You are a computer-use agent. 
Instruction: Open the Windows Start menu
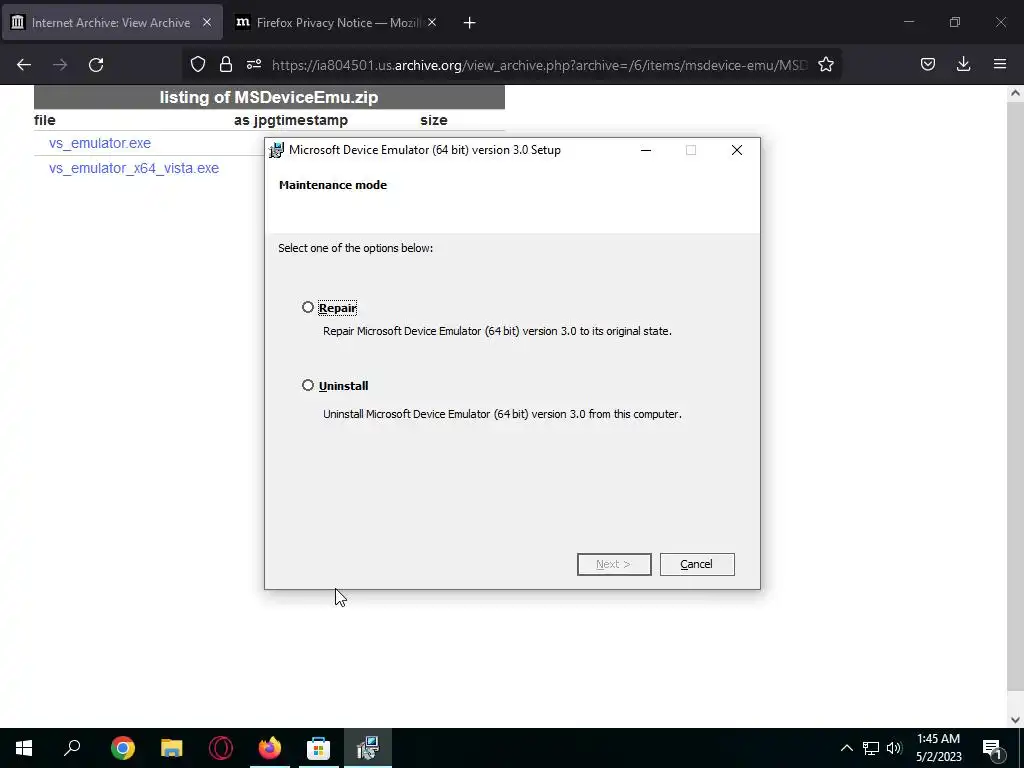pos(24,748)
